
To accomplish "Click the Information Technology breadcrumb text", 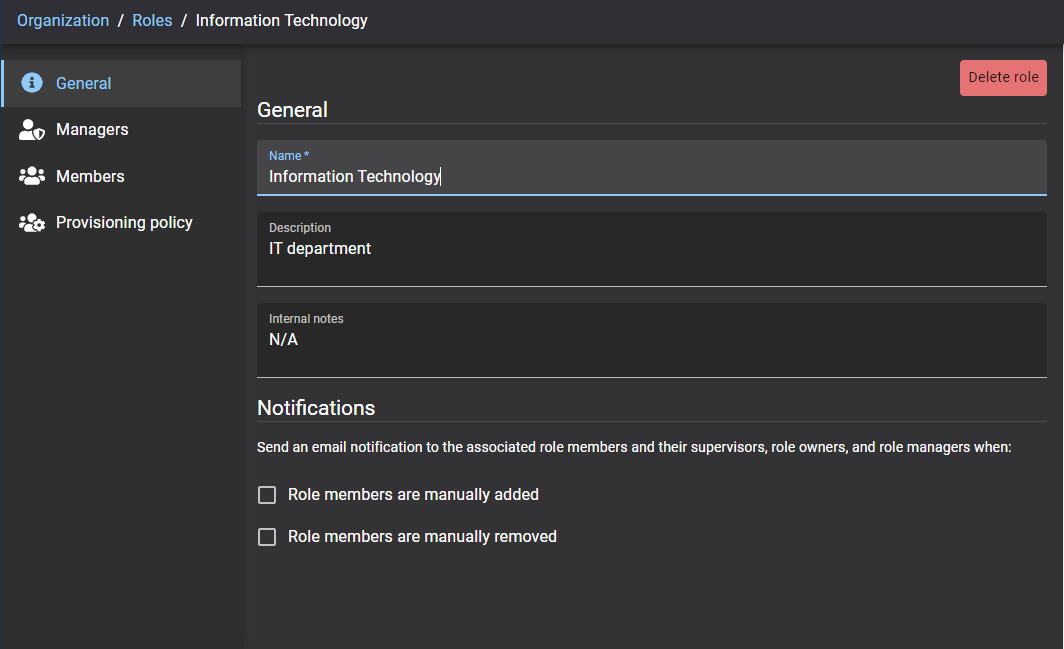I will 281,20.
